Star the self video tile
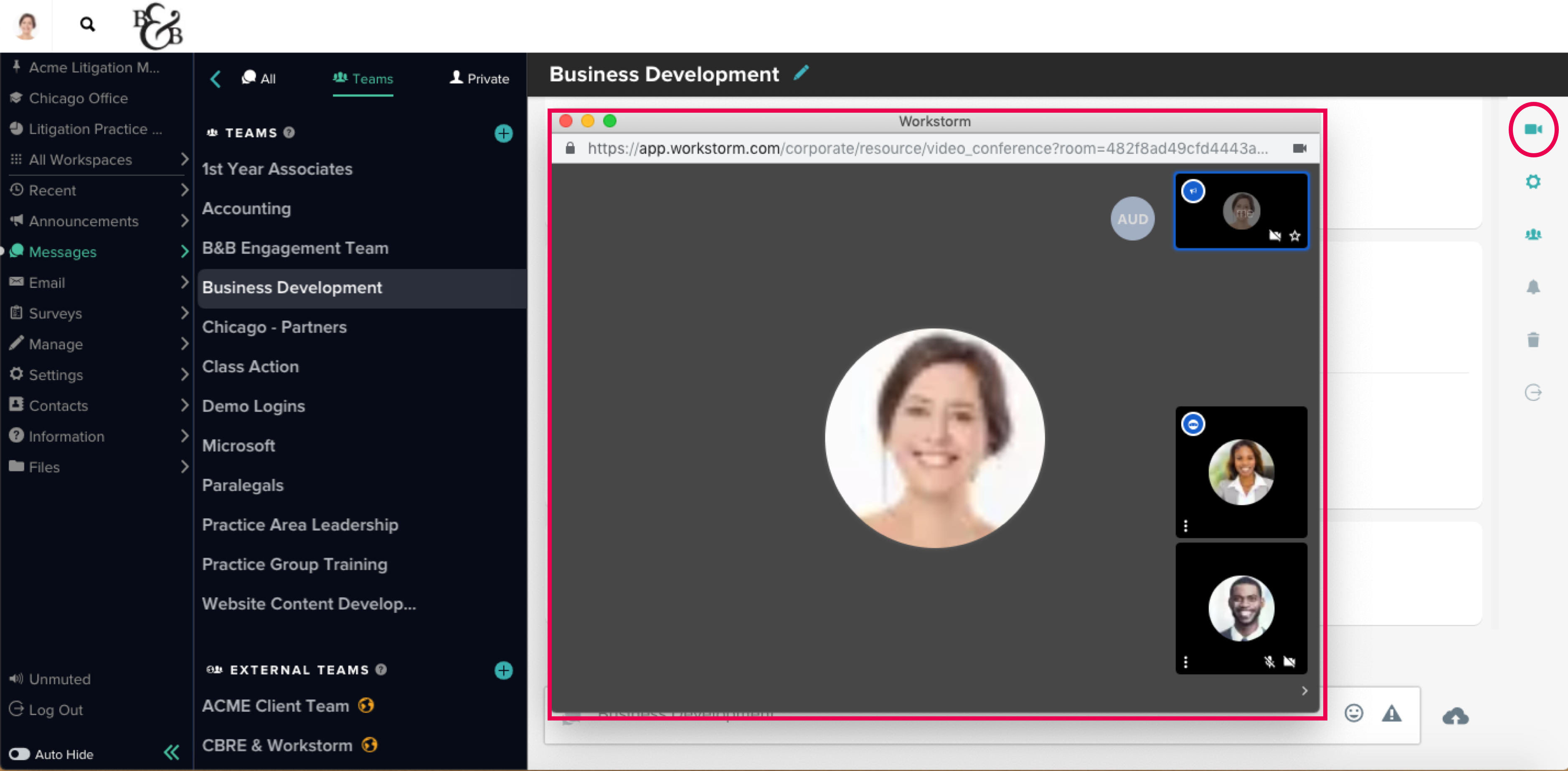Screen dimensions: 1568x771 point(1295,235)
